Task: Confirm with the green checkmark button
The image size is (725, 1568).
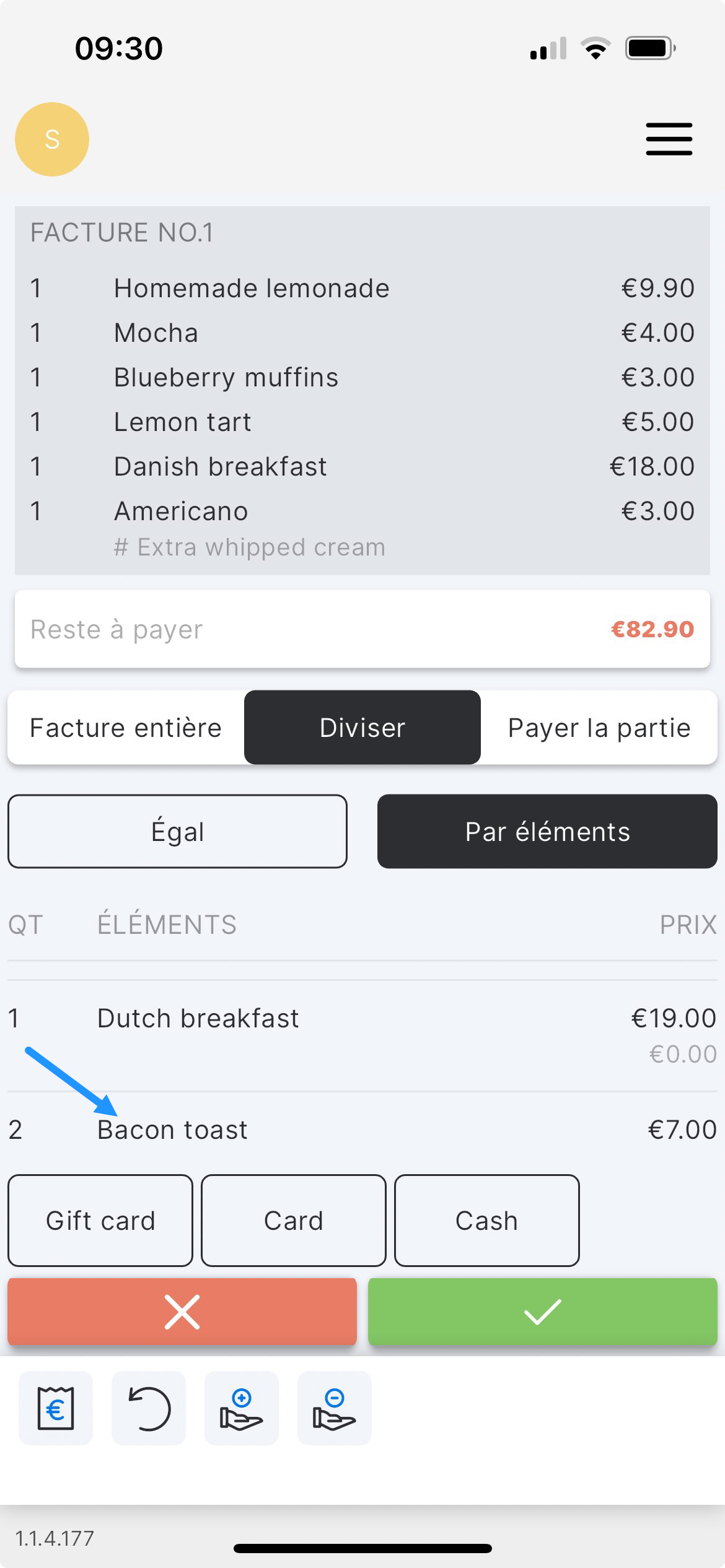Action: (542, 1312)
